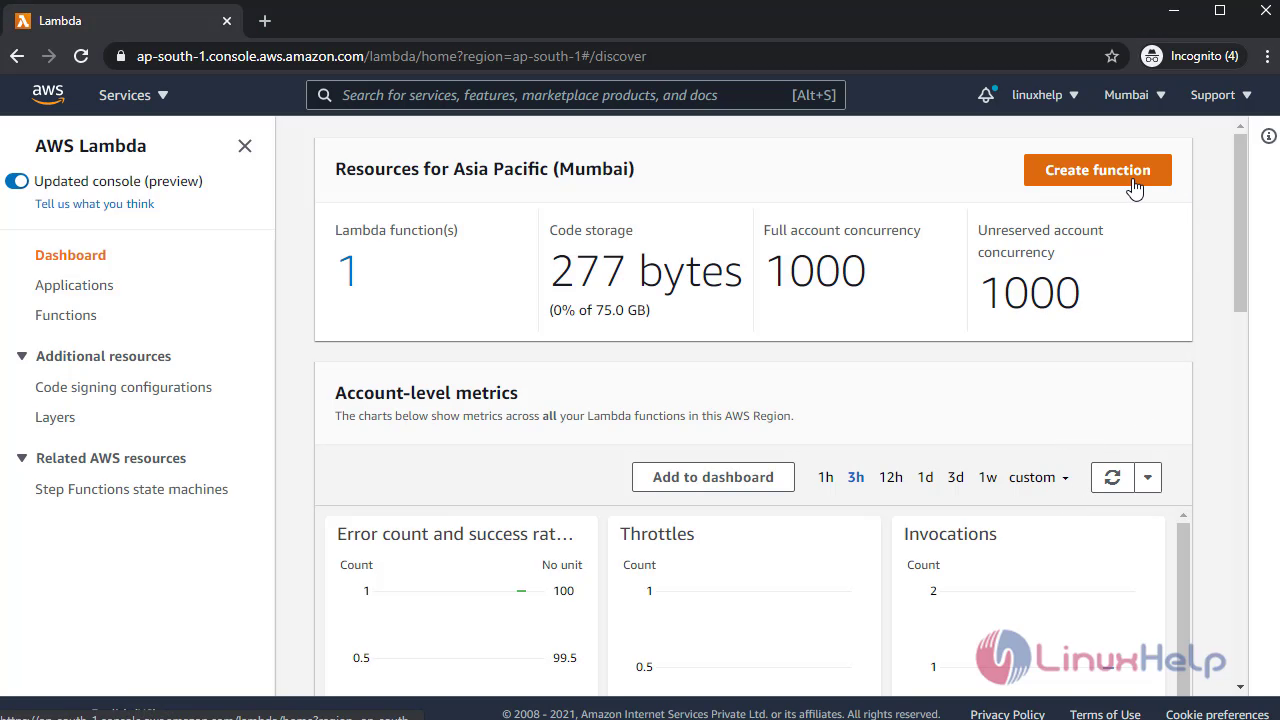Select the 12h time range

[x=891, y=477]
